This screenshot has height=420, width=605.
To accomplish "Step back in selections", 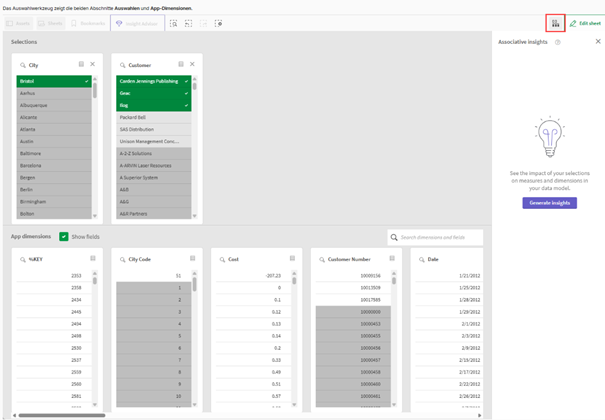I will tap(188, 24).
